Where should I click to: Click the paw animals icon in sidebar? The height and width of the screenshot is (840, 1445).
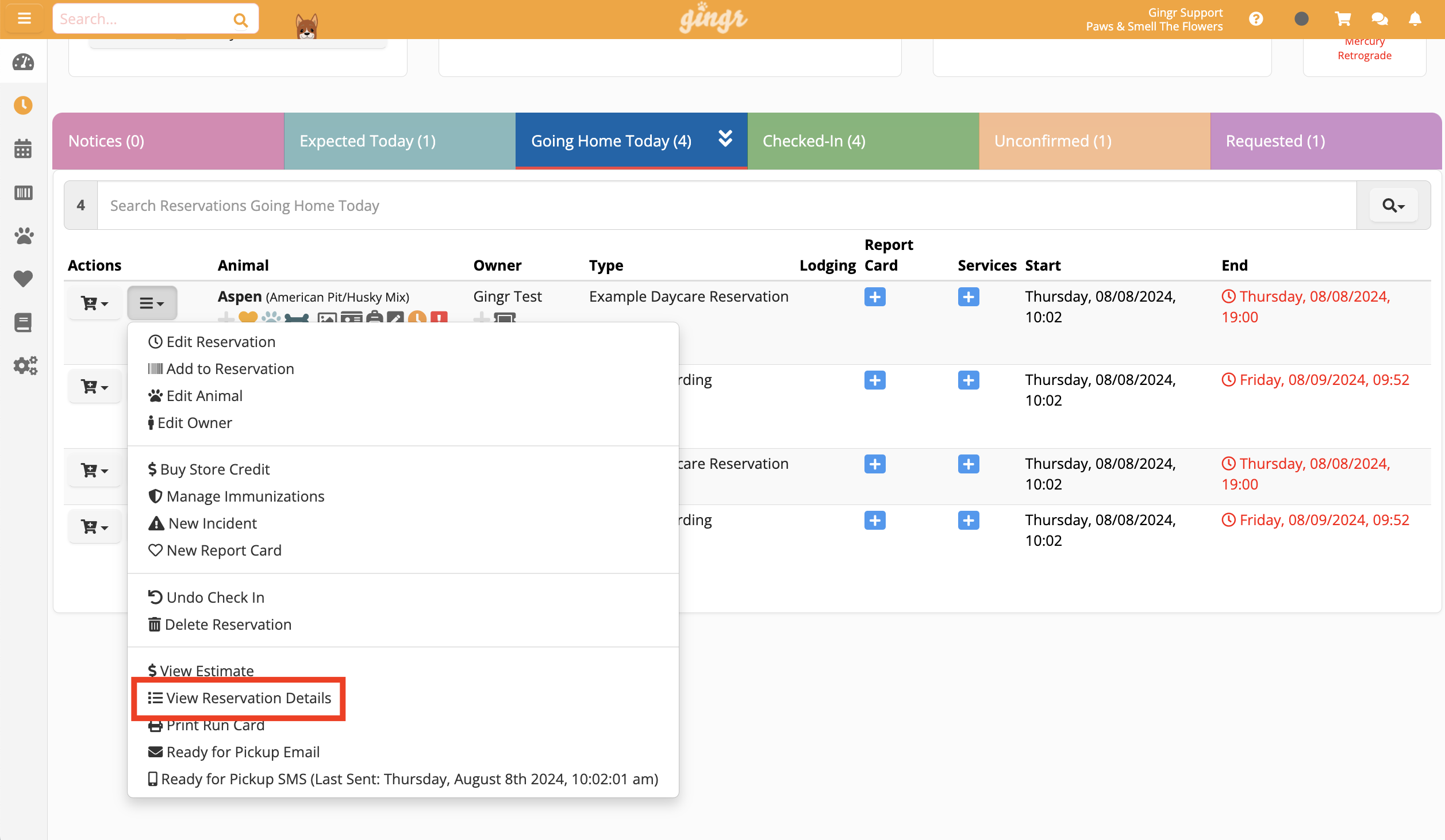tap(23, 236)
